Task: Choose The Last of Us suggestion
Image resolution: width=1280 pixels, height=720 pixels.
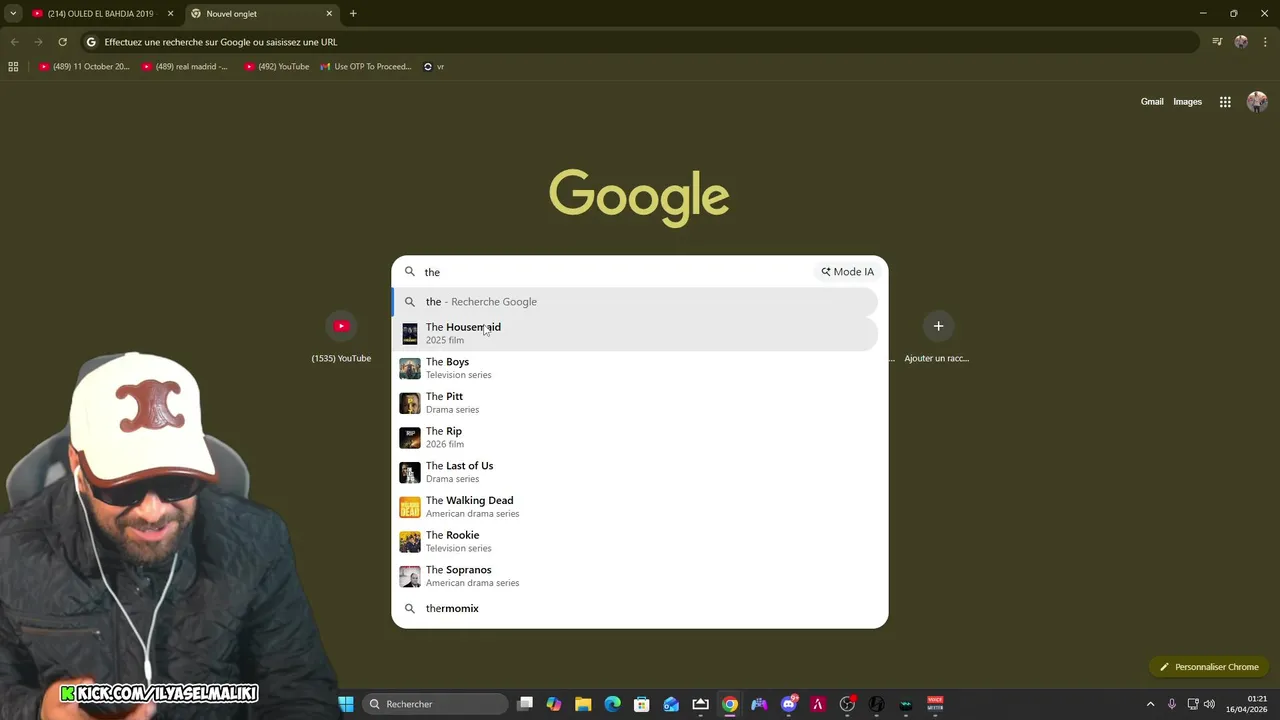Action: click(x=635, y=472)
